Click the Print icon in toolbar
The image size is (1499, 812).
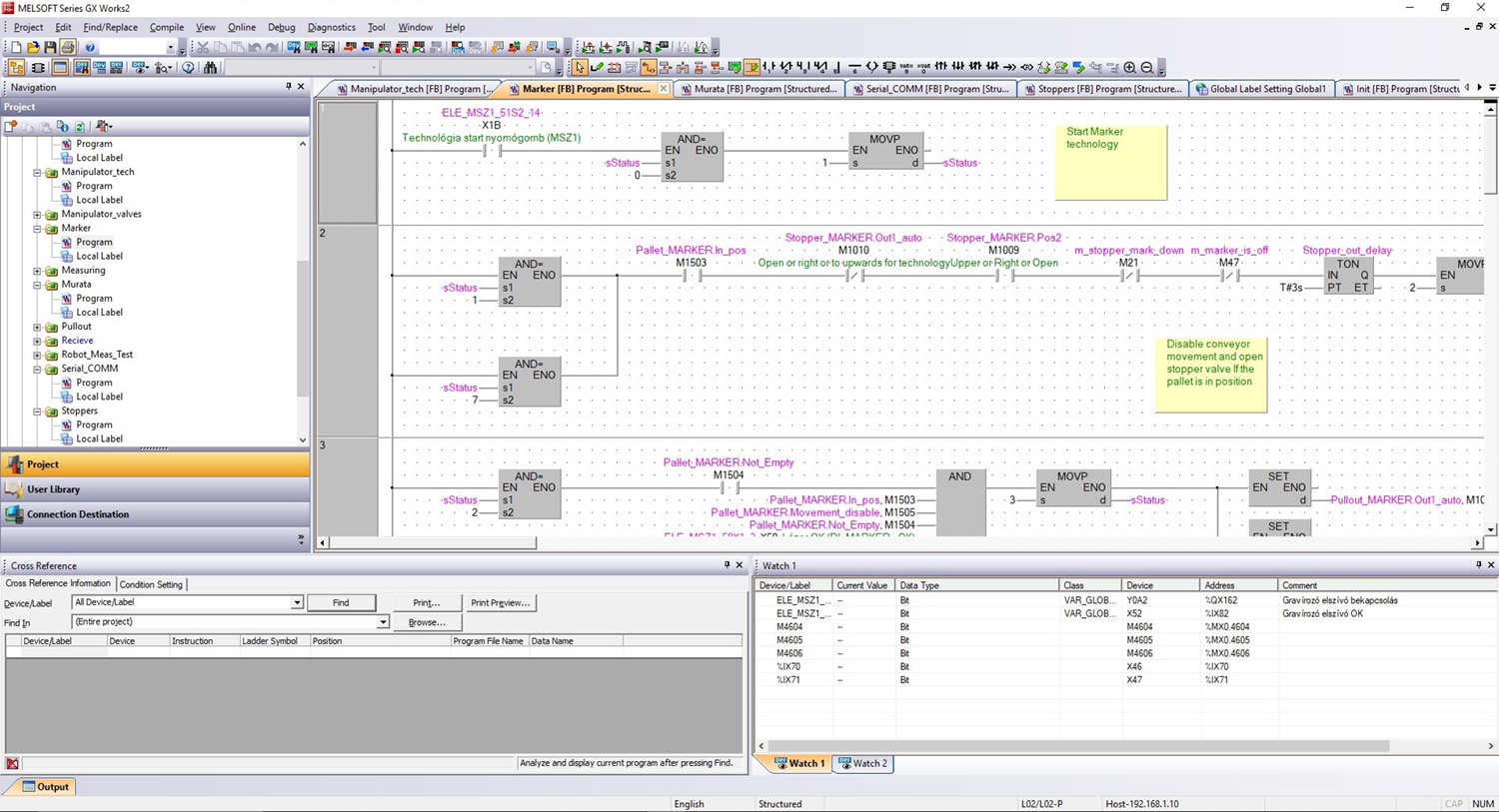coord(68,47)
